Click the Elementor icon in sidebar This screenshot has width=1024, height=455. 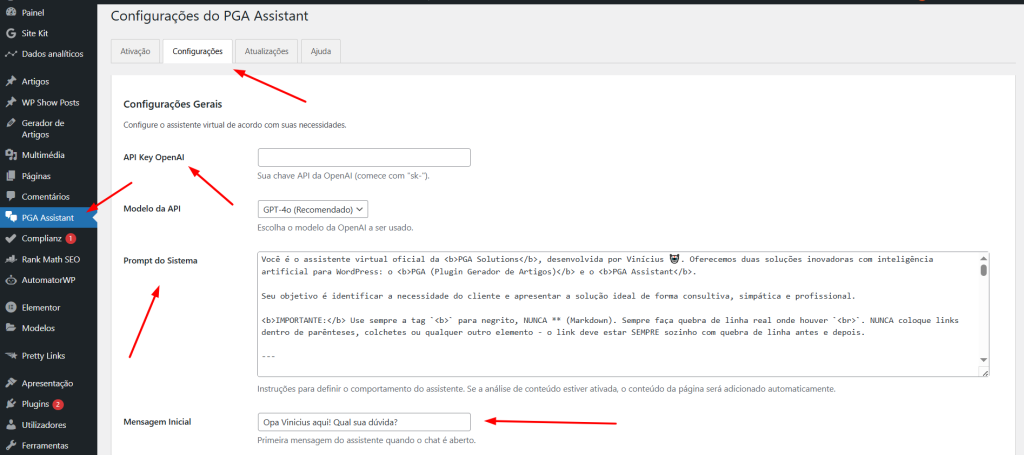[x=10, y=308]
